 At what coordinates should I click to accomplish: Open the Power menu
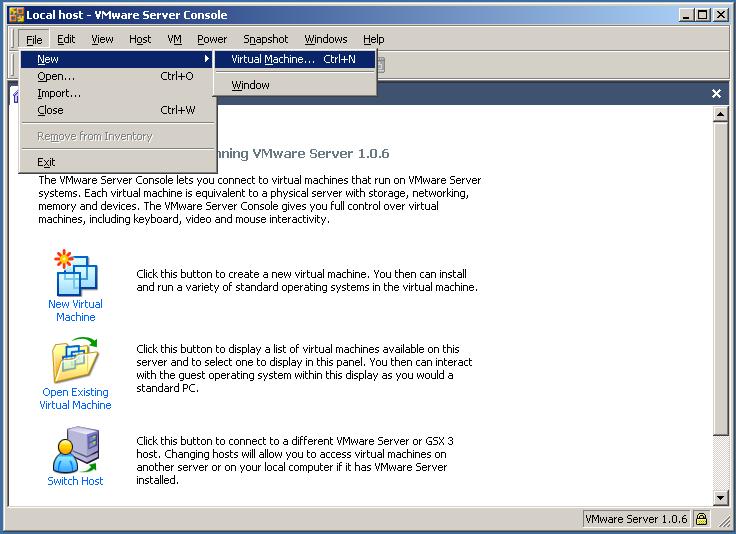[212, 39]
